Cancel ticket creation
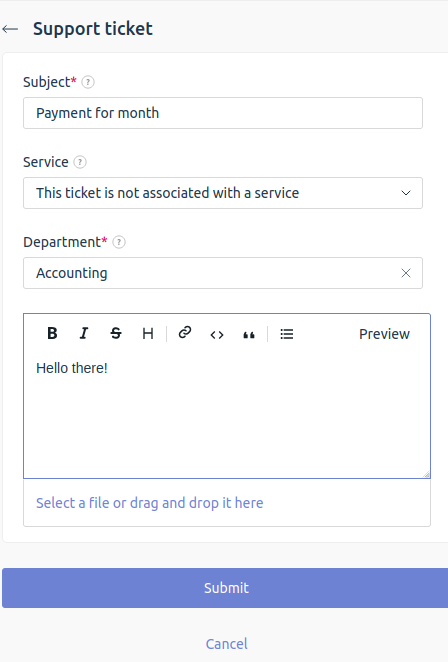 click(227, 644)
